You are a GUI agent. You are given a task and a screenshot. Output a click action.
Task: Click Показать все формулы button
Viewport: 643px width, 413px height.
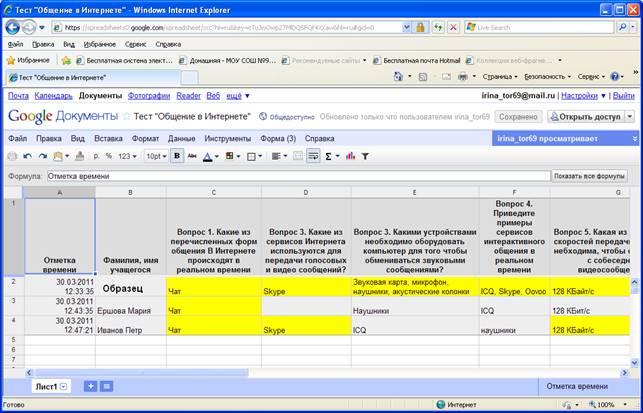[589, 176]
